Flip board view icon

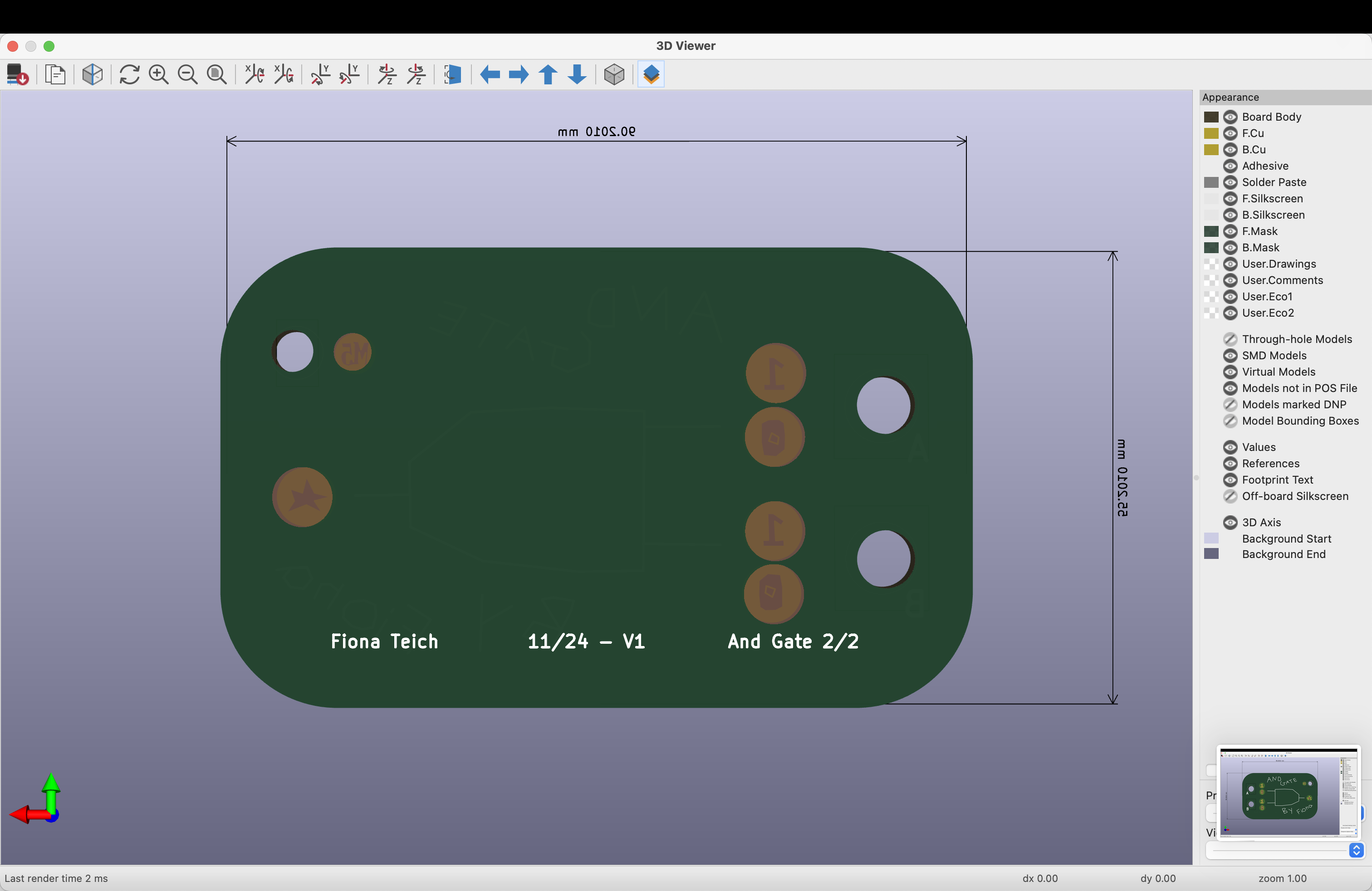452,74
